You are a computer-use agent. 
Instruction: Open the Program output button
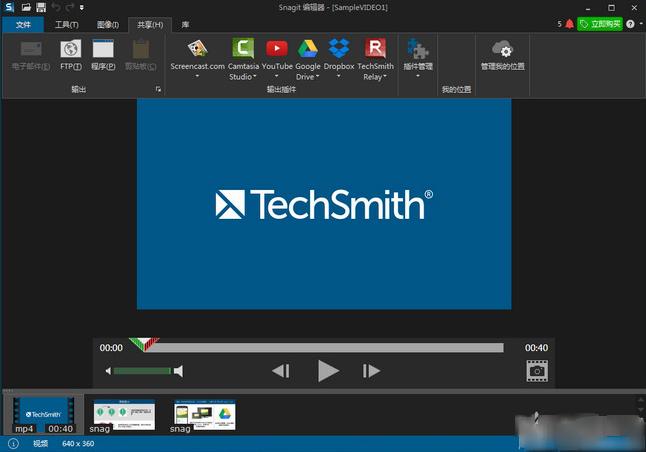(103, 49)
